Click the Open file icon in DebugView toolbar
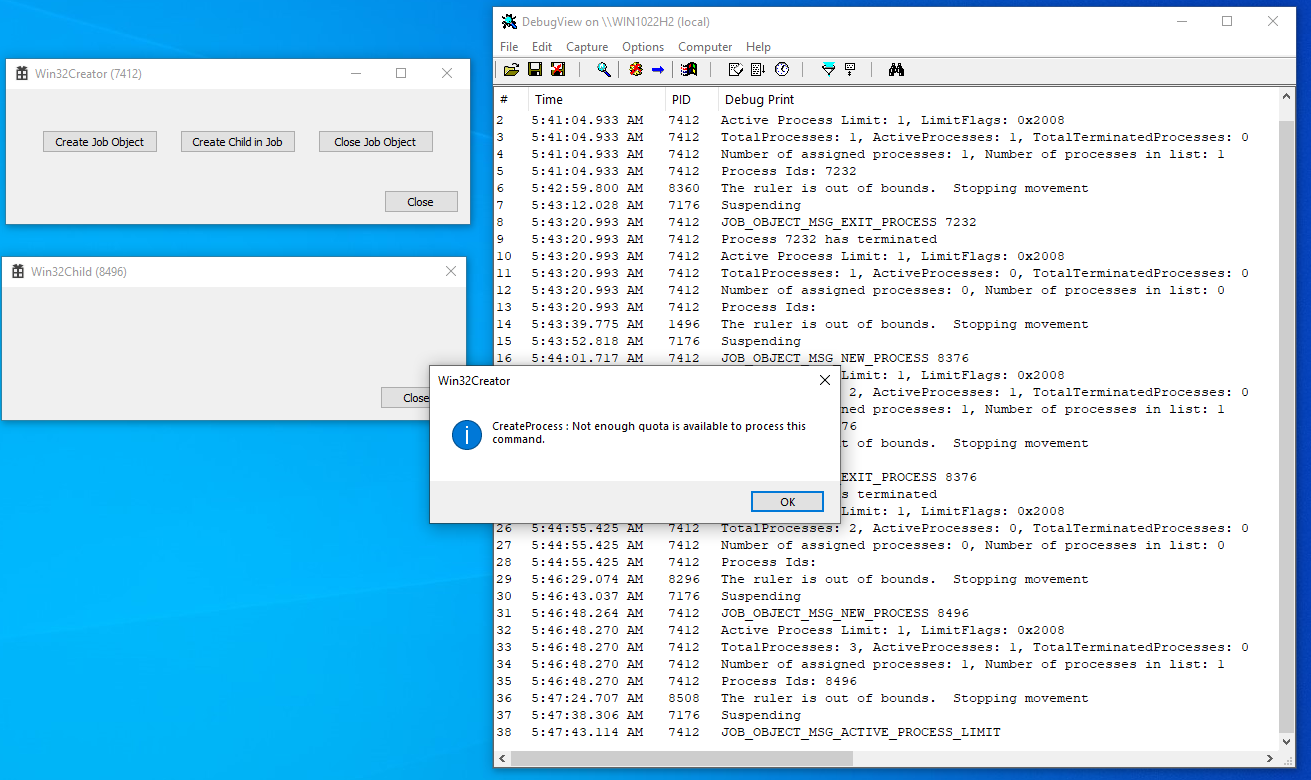 pos(511,69)
